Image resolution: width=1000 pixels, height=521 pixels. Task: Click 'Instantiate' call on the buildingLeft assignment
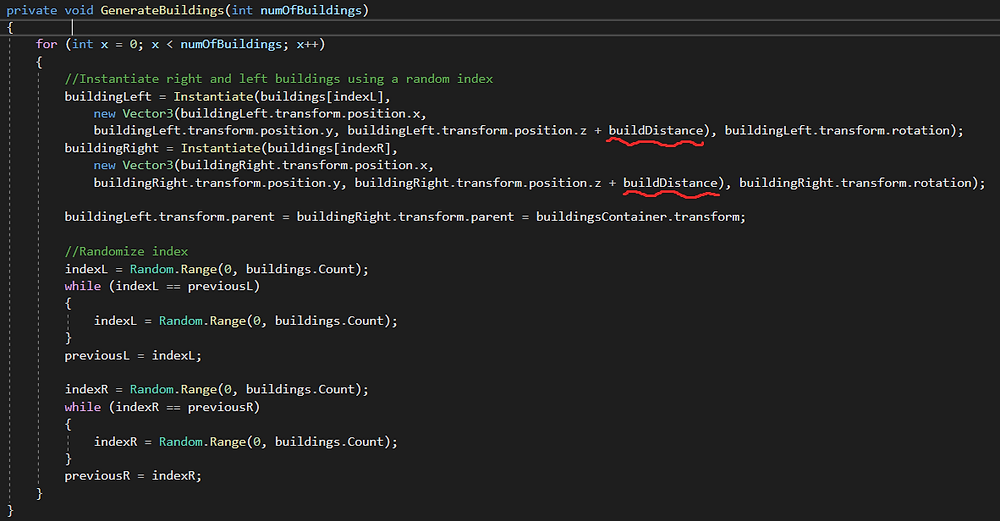point(213,96)
